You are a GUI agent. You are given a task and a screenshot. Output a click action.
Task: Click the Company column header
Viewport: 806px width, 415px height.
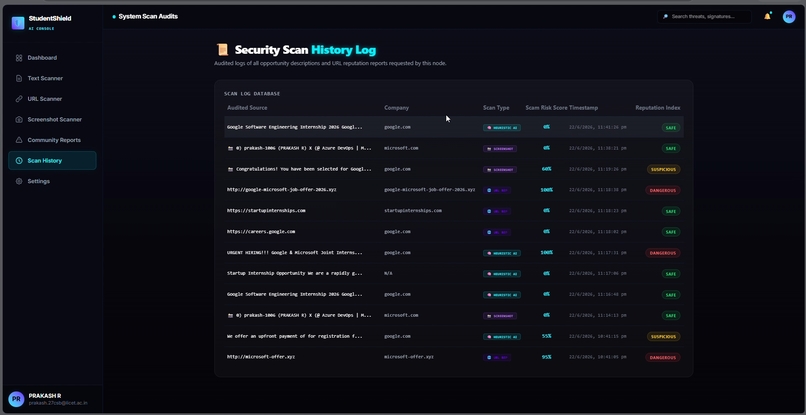(396, 108)
